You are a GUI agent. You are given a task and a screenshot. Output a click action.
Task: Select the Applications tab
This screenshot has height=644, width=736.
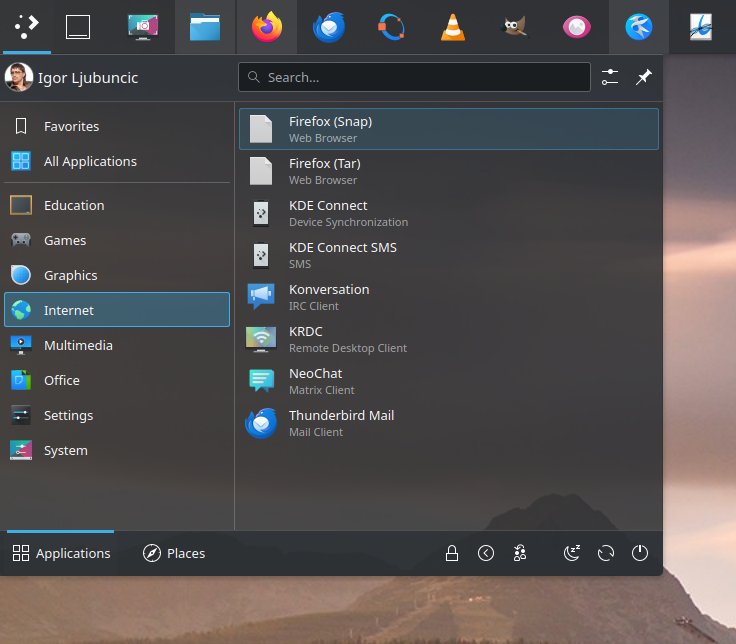pos(61,553)
